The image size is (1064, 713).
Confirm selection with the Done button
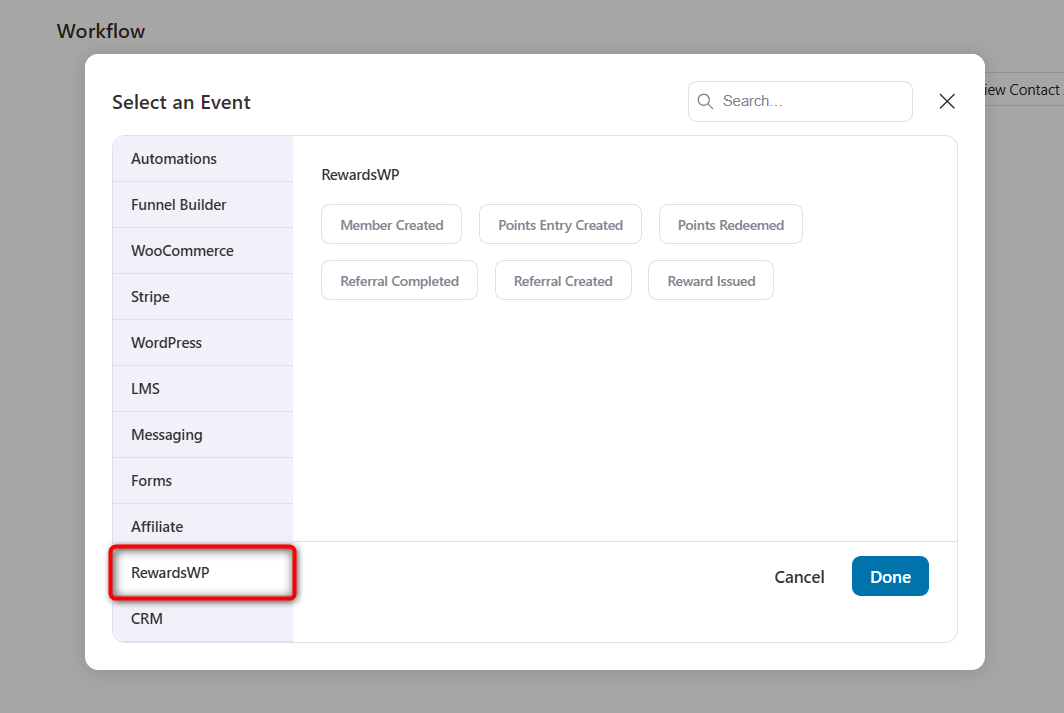click(x=890, y=576)
